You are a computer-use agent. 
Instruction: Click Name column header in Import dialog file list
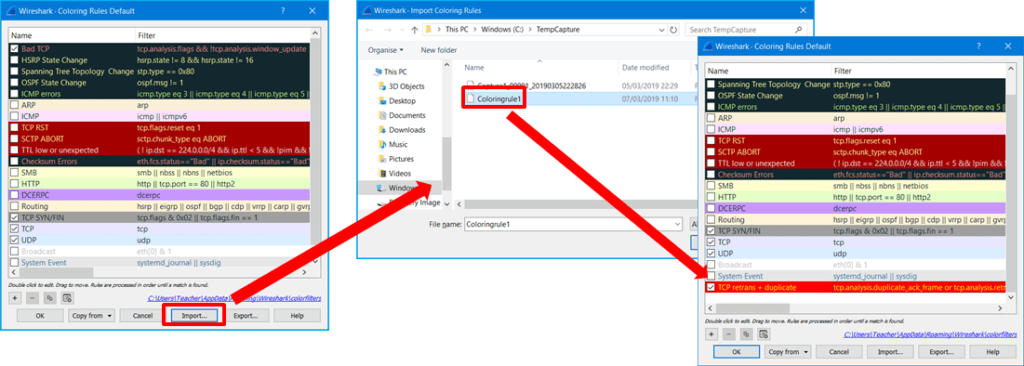(539, 67)
